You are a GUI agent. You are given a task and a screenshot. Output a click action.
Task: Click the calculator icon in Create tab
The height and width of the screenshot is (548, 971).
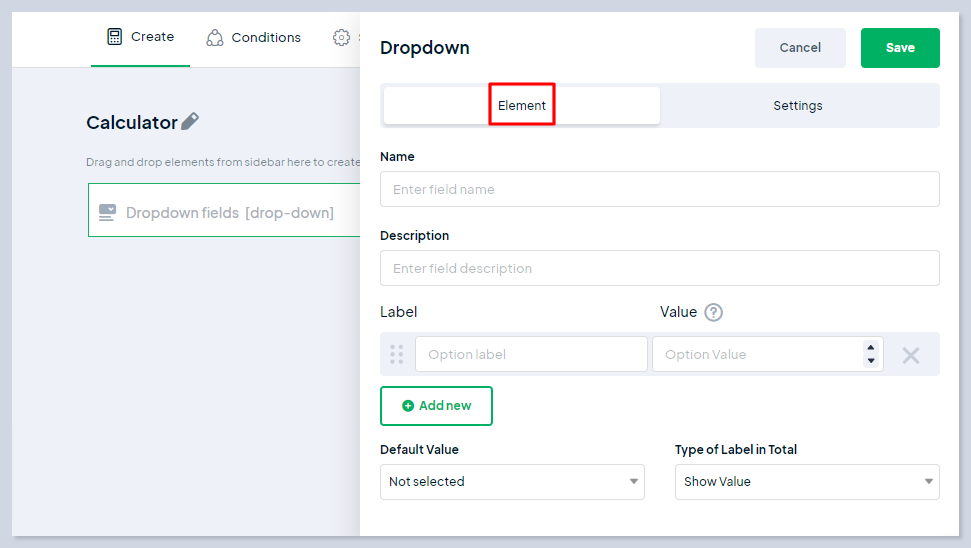115,37
